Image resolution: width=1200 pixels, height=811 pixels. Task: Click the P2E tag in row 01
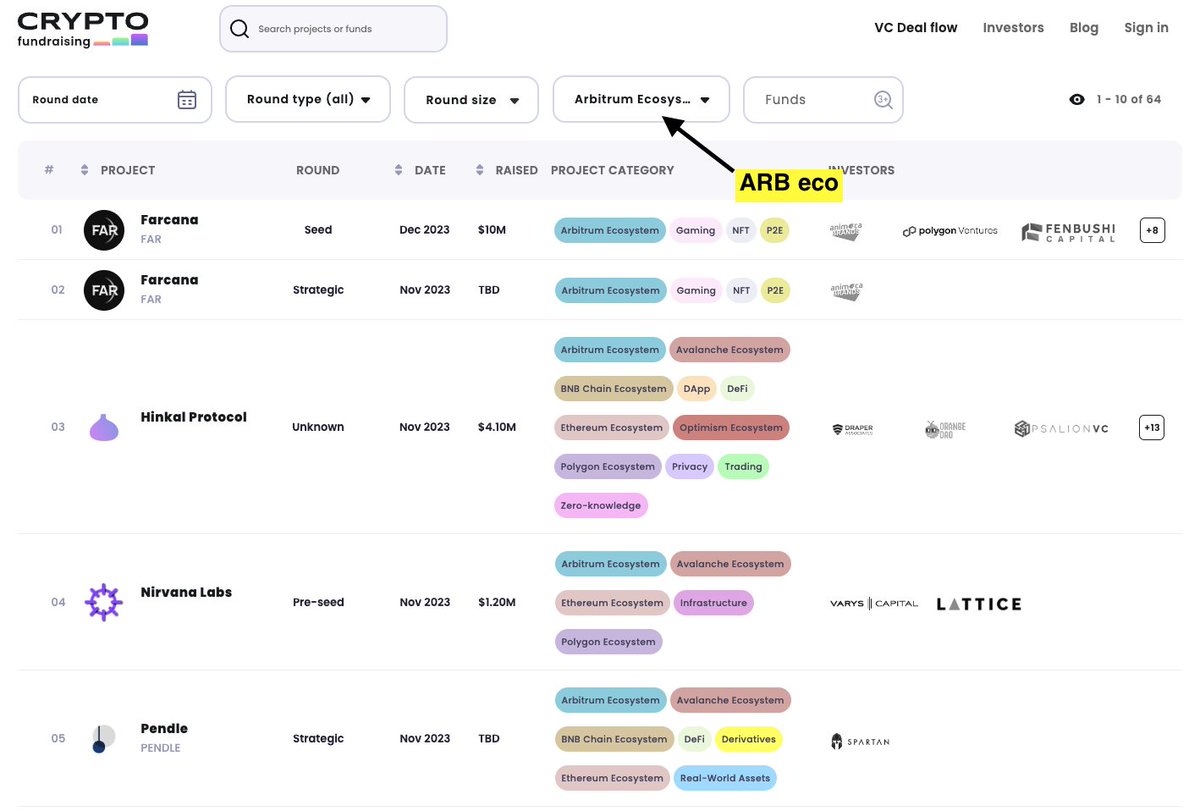(774, 230)
